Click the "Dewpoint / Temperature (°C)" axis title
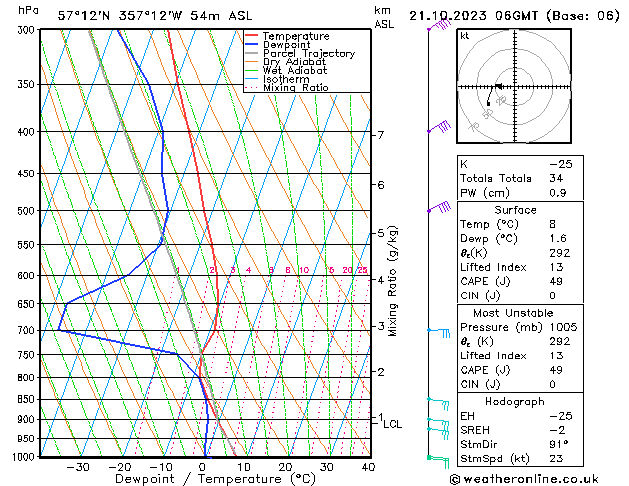Screen dimensions: 629x486 tap(215, 479)
